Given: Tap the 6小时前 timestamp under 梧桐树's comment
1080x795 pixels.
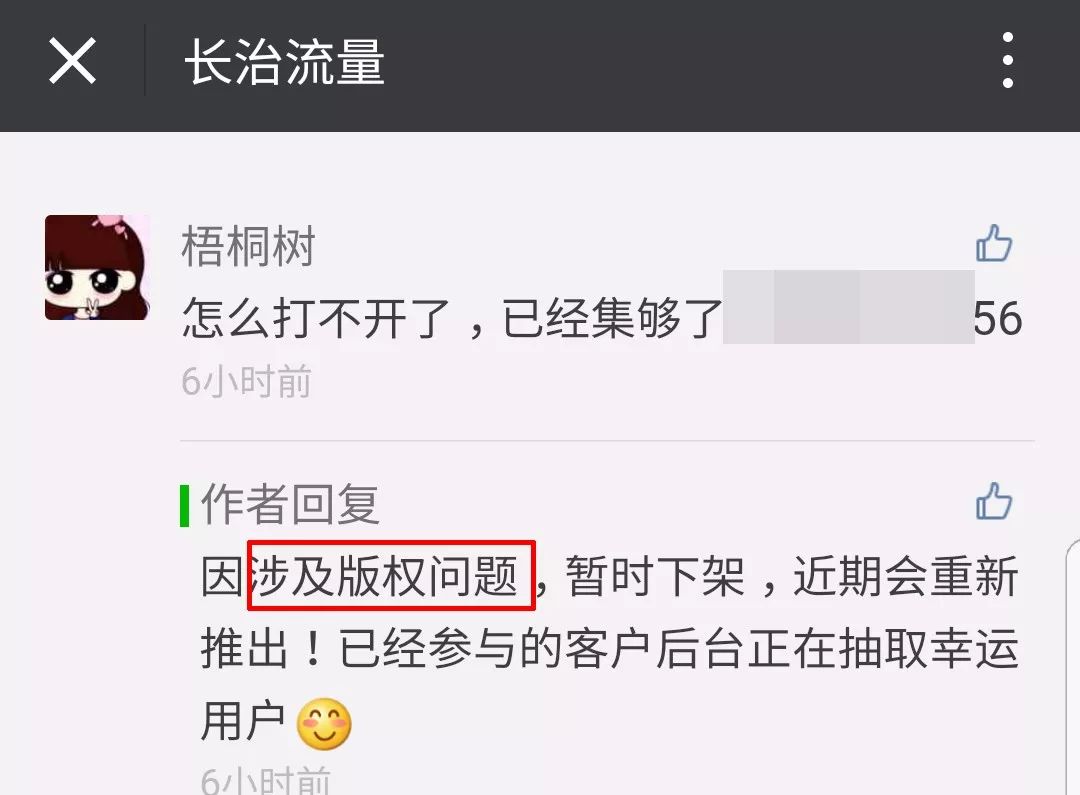Looking at the screenshot, I should [x=247, y=382].
